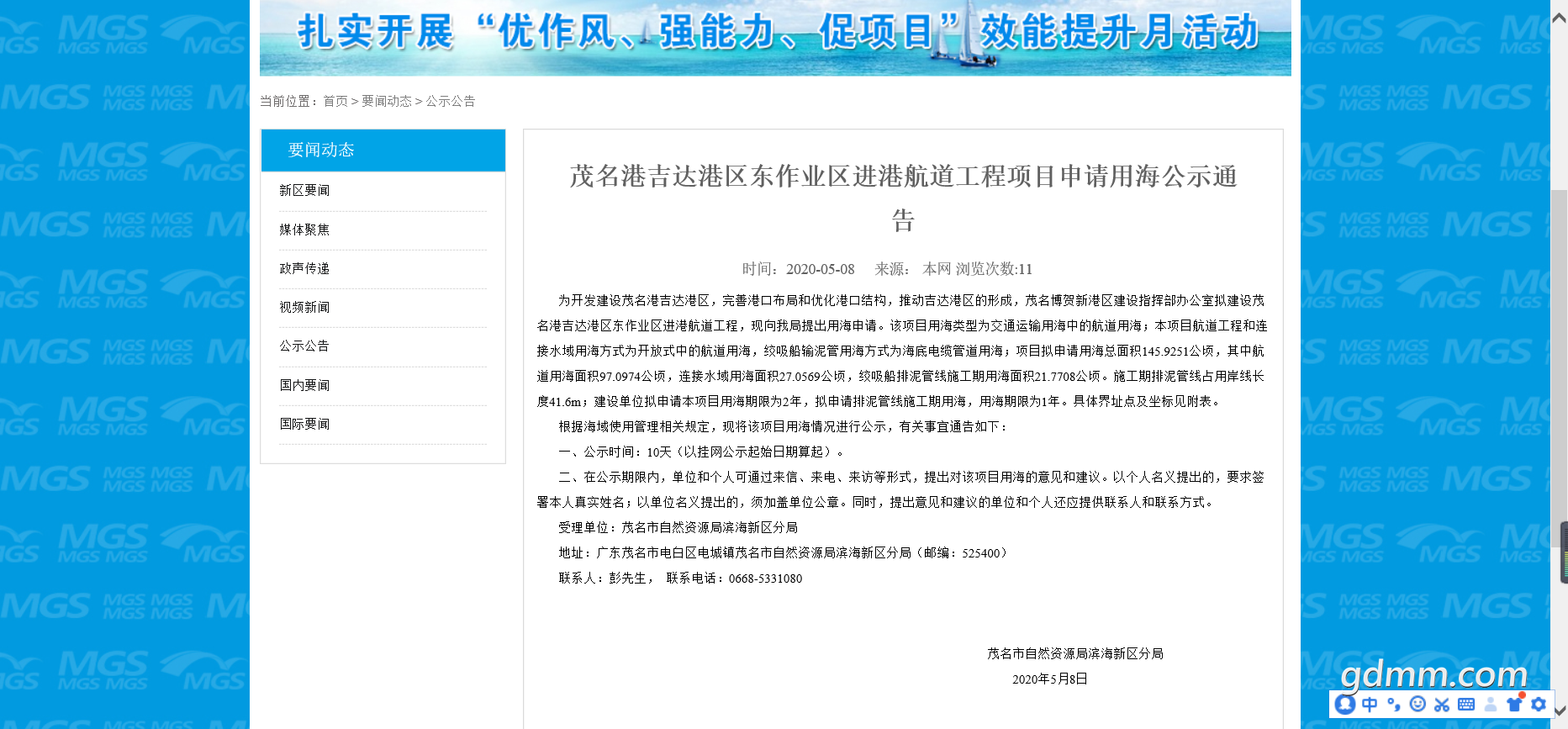Open the 国内要闻 sidebar item
Screen dimensions: 1568x729
click(304, 385)
